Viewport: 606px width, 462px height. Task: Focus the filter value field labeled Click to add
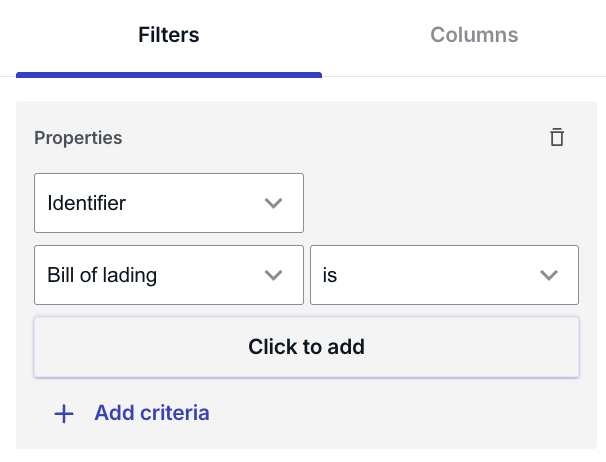[x=306, y=347]
